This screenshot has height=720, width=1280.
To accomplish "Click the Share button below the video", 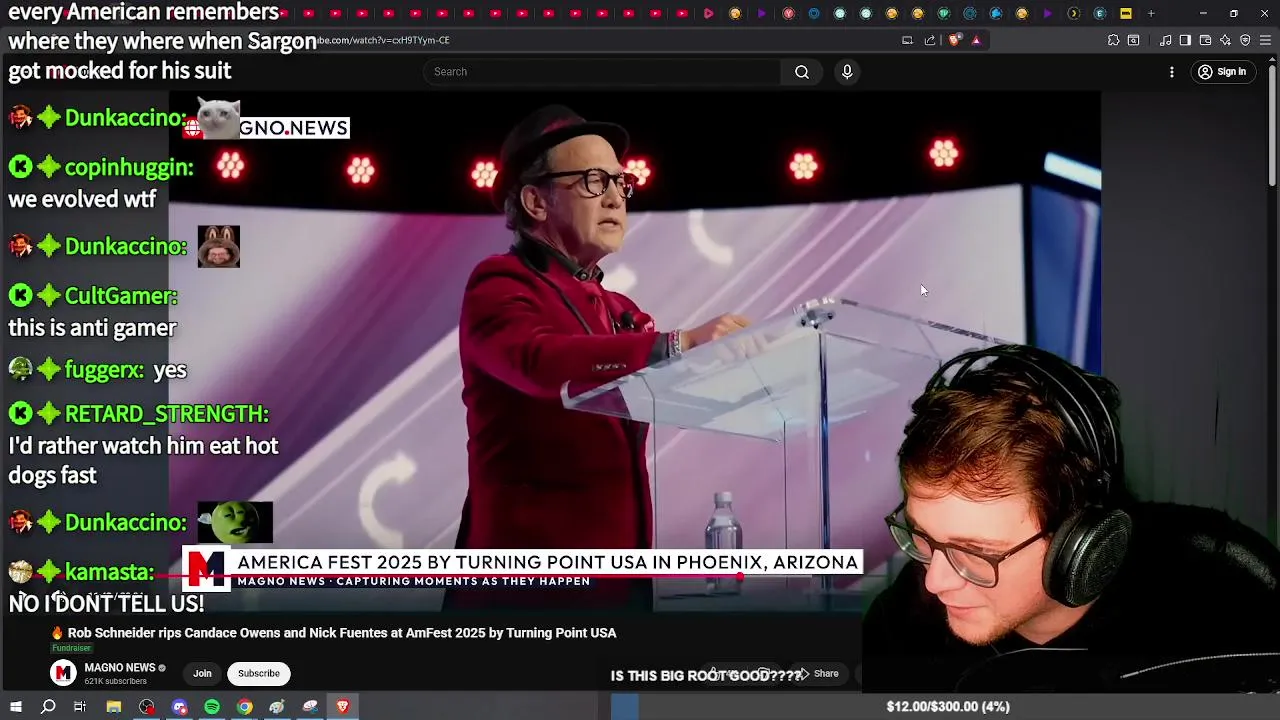I will (818, 673).
